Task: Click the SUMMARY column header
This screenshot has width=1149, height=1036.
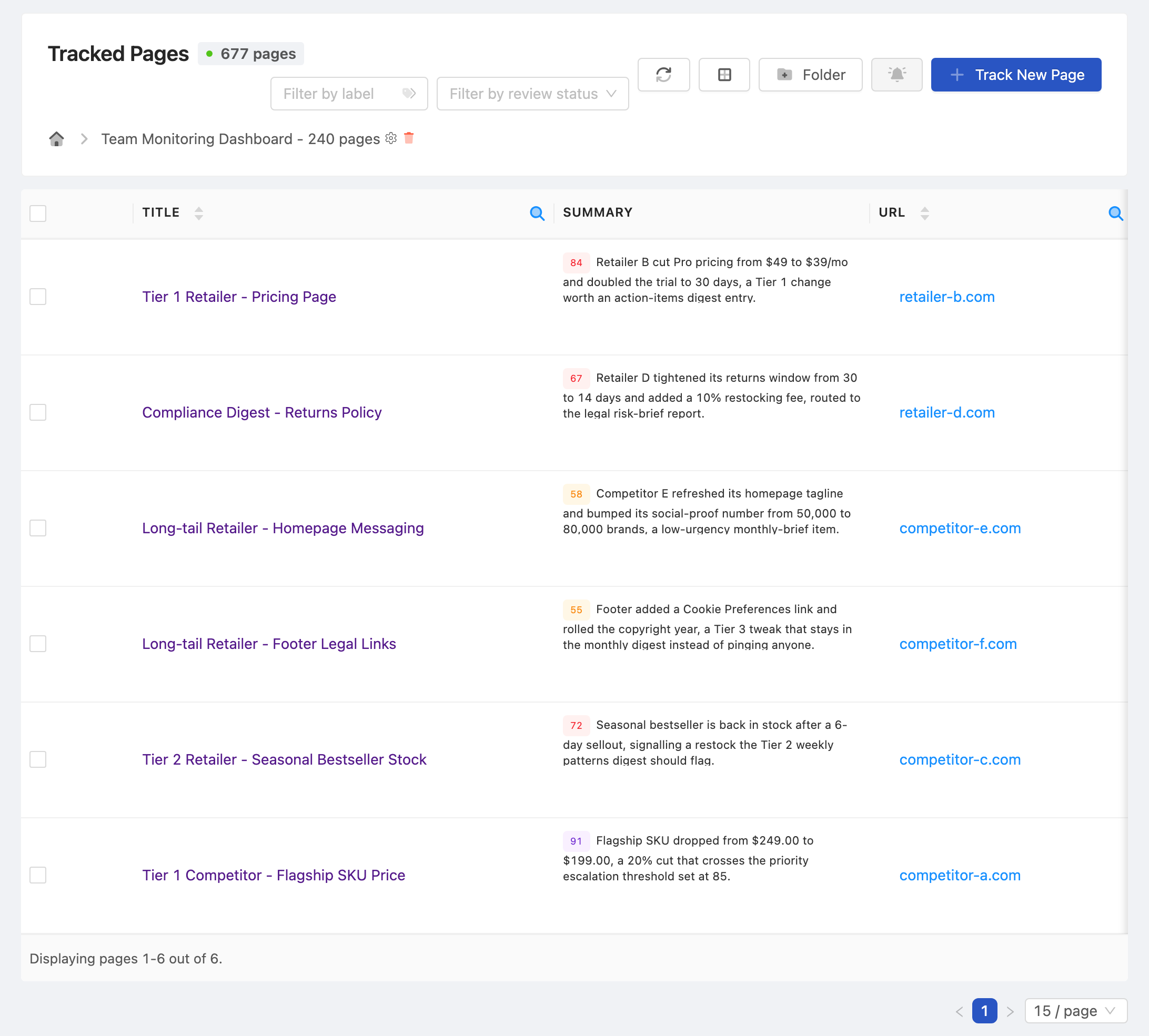Action: click(x=597, y=212)
